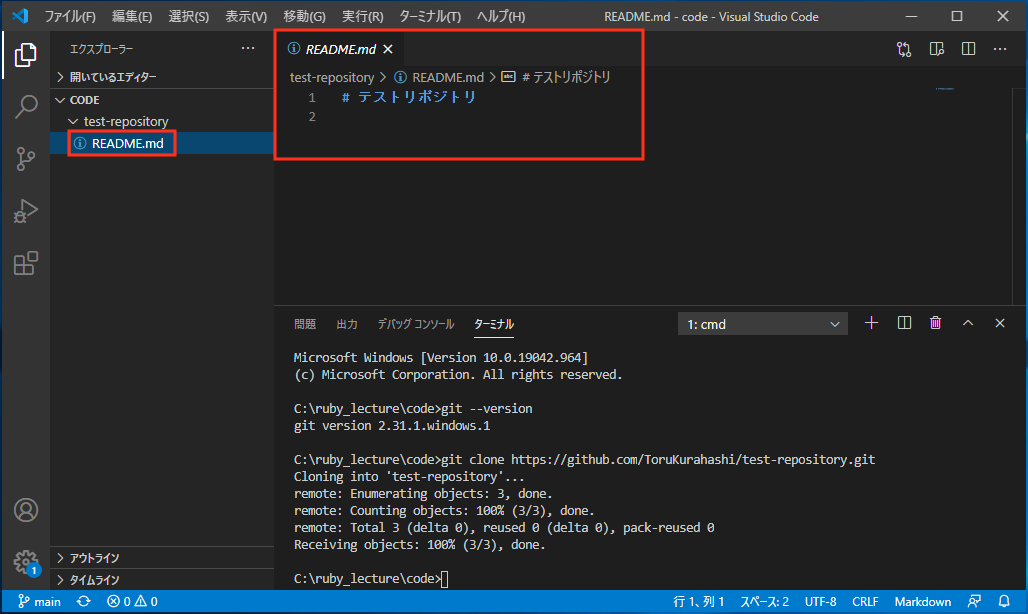Open the 編集(E) menu

point(131,16)
